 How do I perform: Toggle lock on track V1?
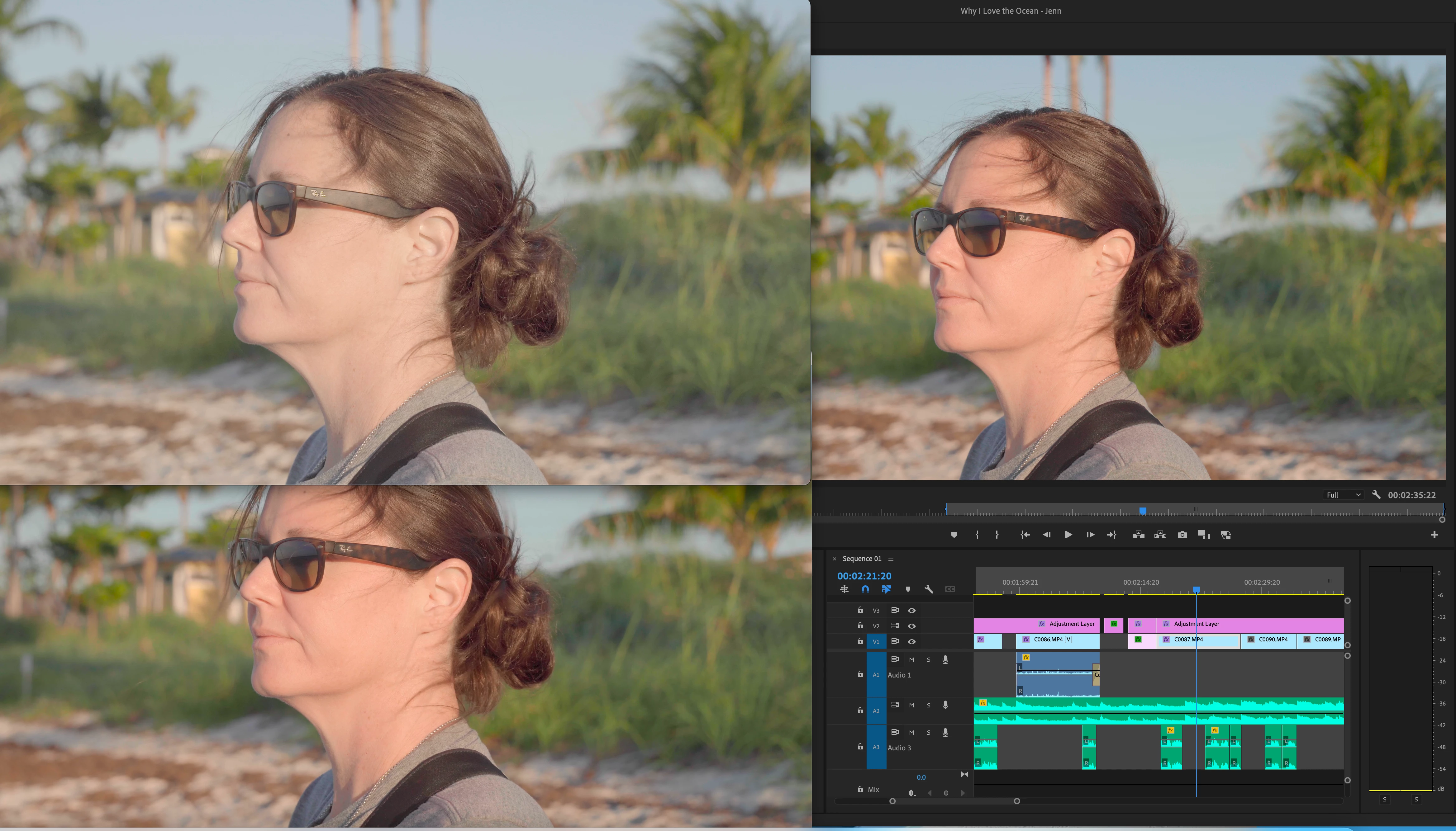[x=860, y=641]
